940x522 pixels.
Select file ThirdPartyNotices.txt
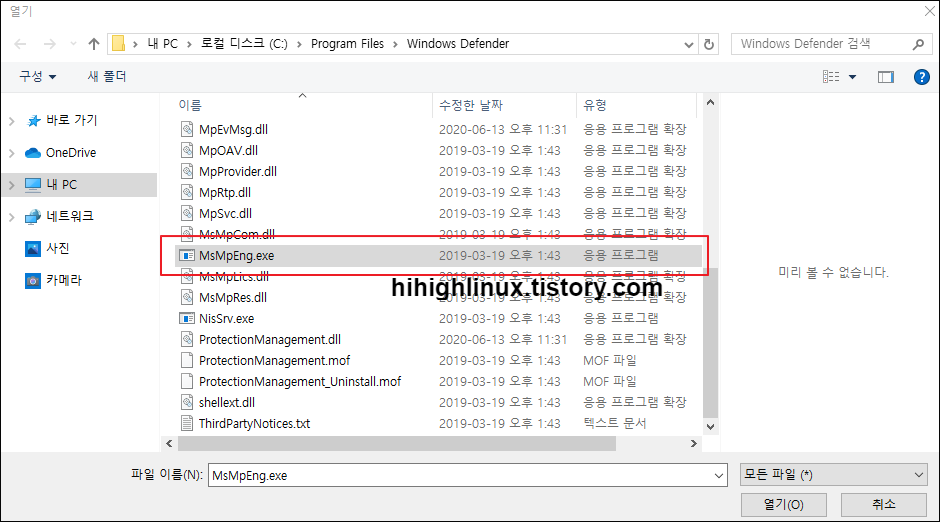pos(254,423)
